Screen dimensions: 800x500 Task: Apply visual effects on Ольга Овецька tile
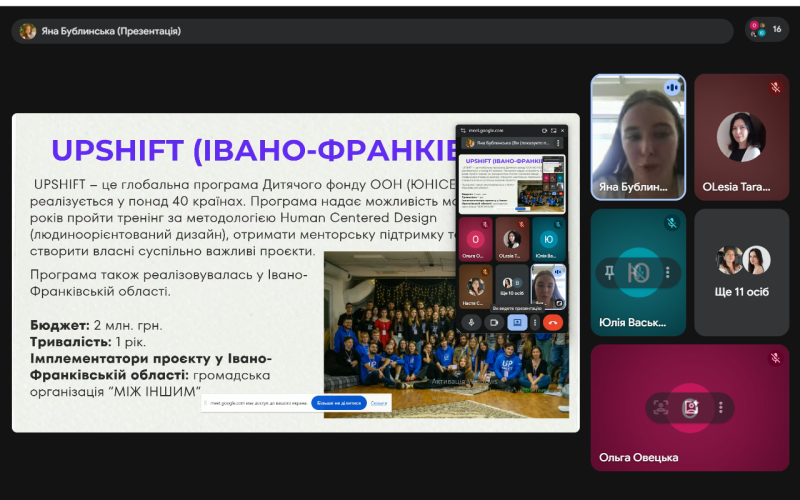(x=690, y=407)
